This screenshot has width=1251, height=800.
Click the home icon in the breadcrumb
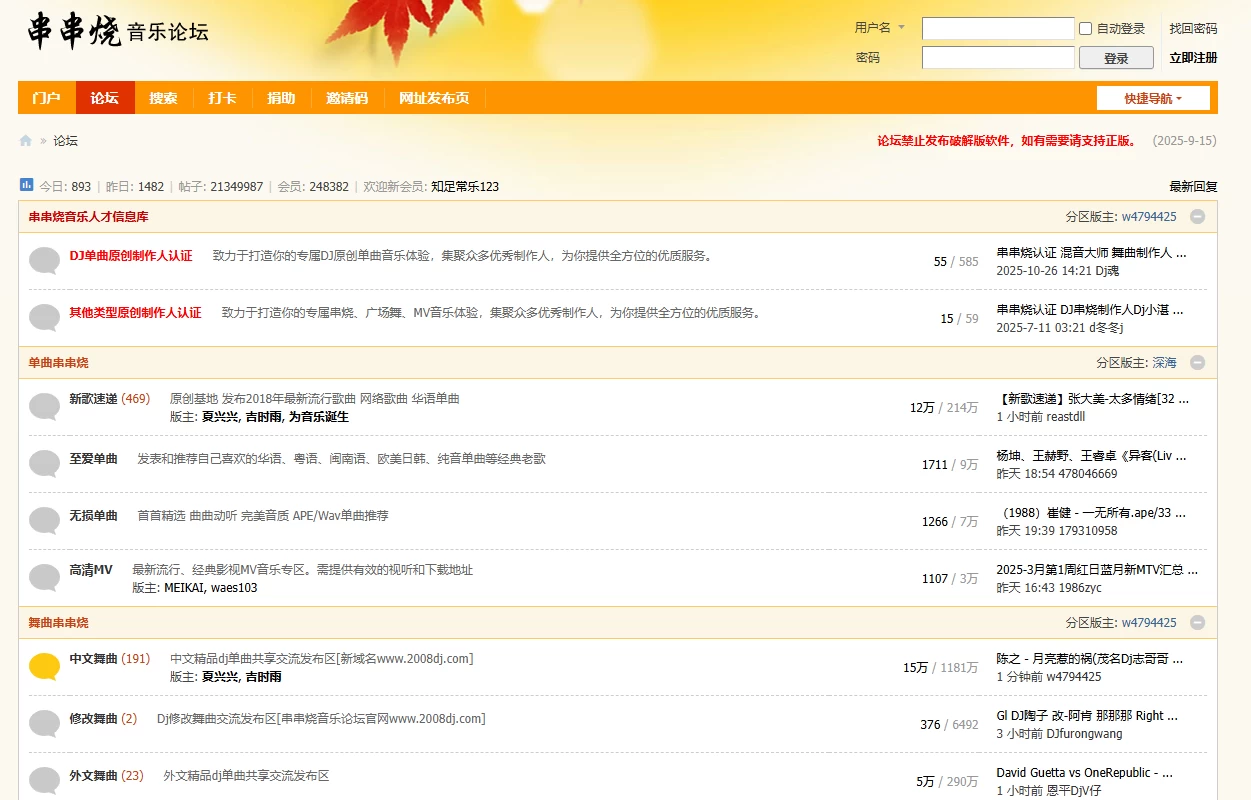pyautogui.click(x=25, y=140)
